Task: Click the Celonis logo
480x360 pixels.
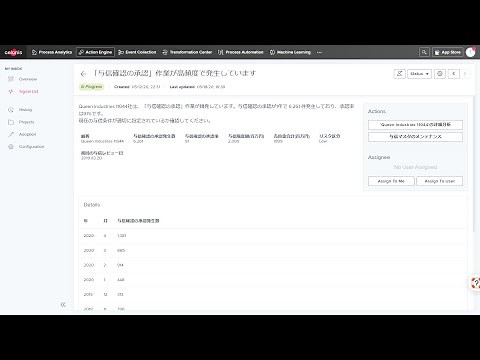Action: [13, 52]
